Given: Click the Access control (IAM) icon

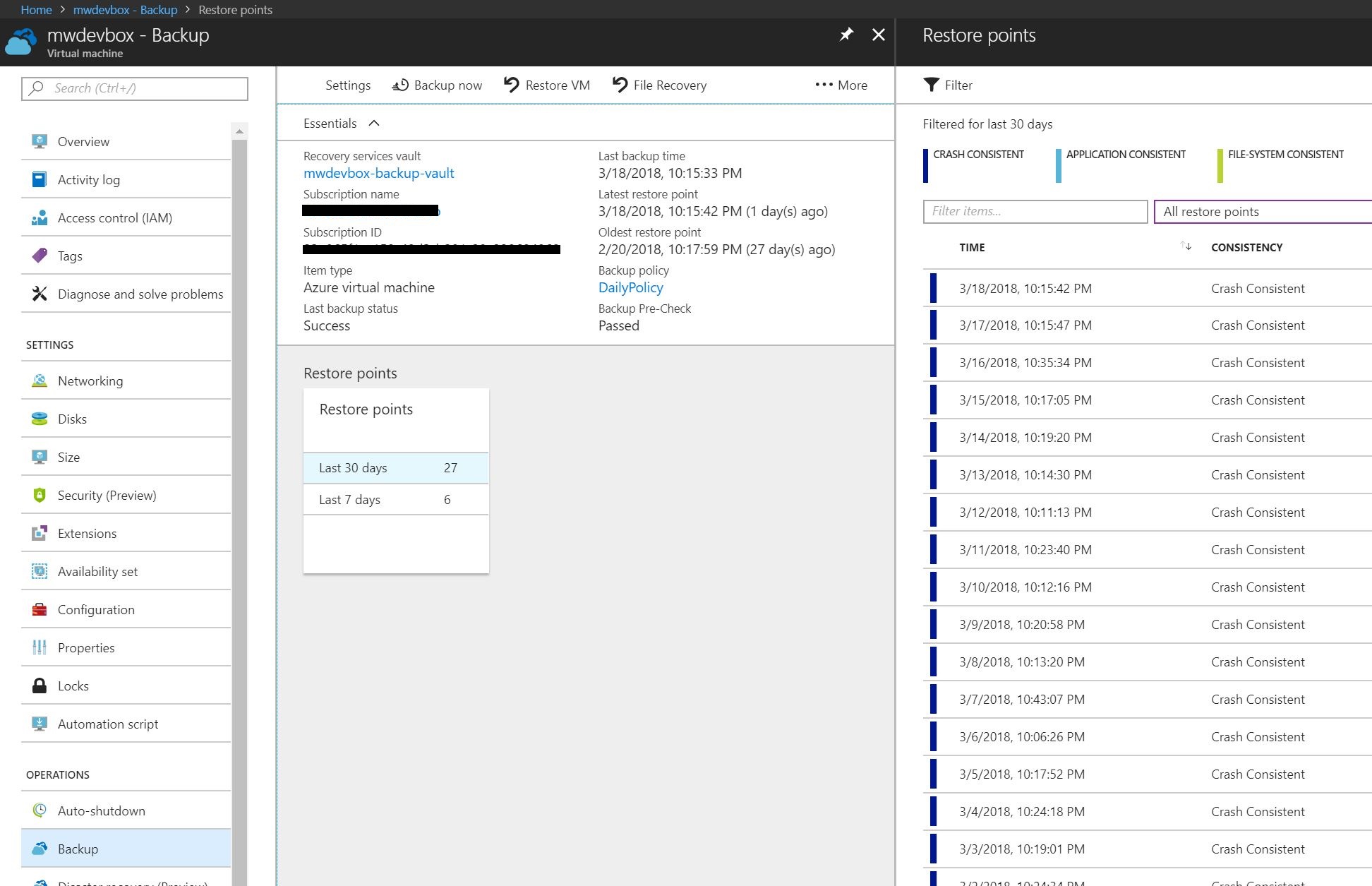Looking at the screenshot, I should (x=40, y=217).
